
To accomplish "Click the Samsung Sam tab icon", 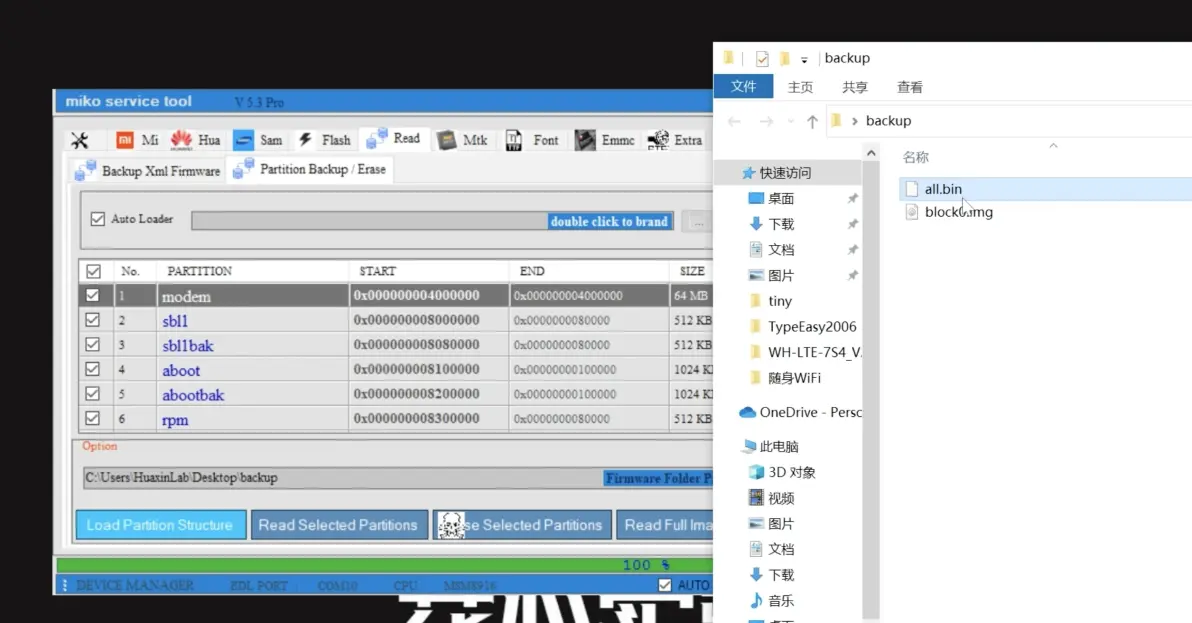I will tap(243, 140).
